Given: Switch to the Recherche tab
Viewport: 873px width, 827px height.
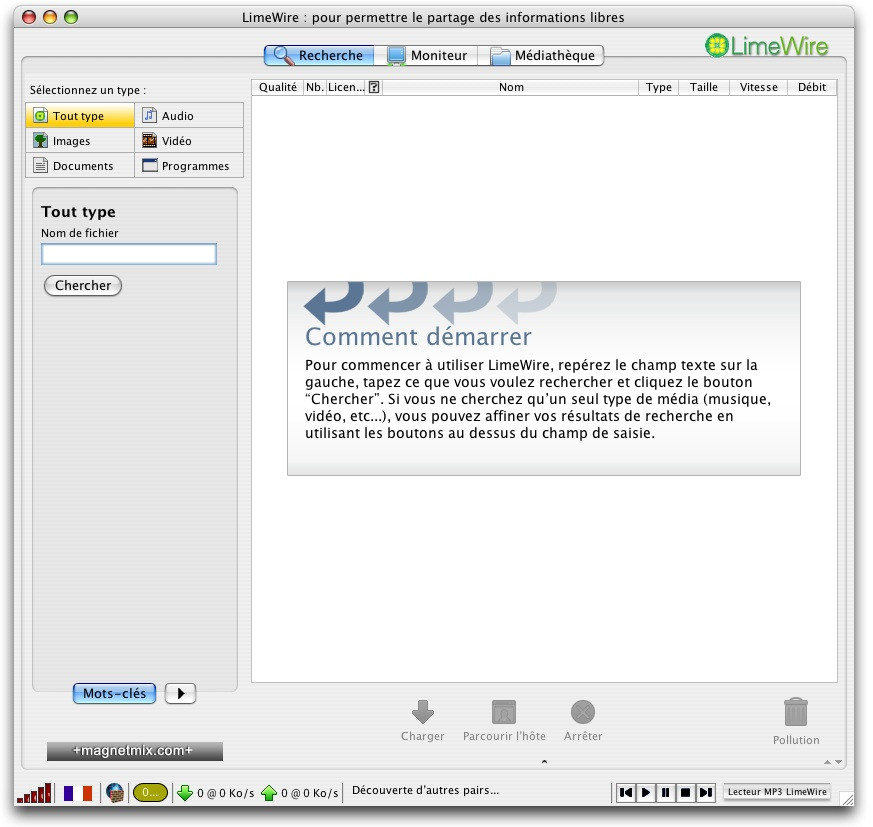Looking at the screenshot, I should [319, 56].
